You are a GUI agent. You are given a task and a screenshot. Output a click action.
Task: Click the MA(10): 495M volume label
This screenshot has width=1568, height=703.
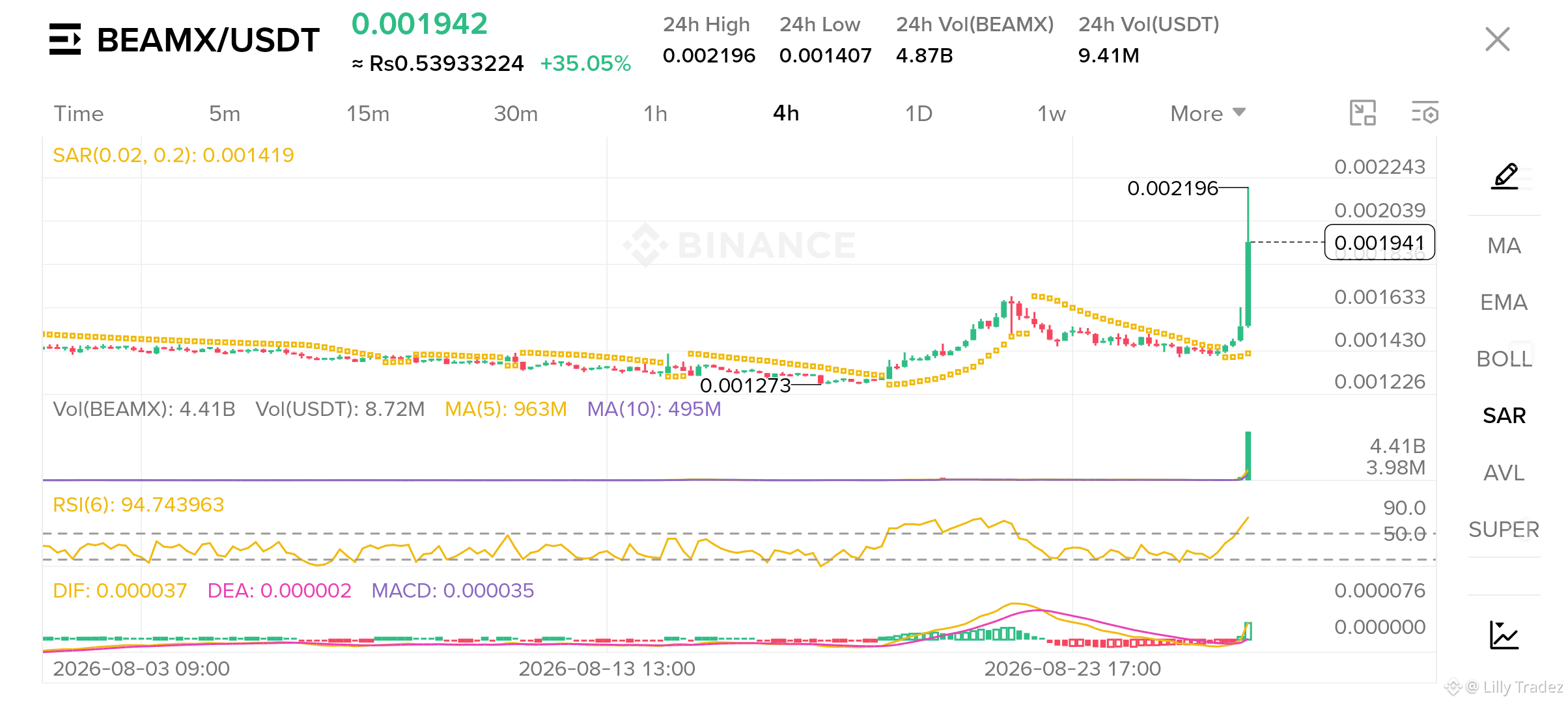(654, 409)
